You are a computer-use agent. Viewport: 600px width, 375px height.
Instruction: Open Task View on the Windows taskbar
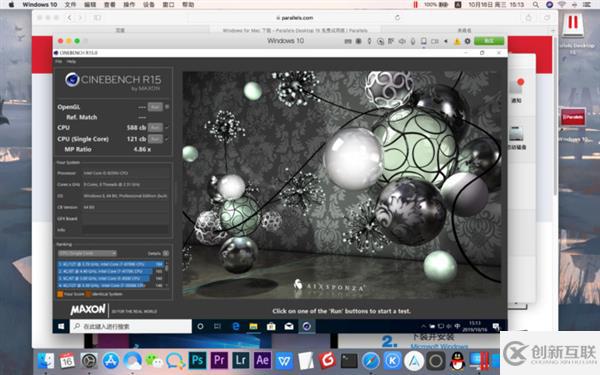[x=217, y=326]
